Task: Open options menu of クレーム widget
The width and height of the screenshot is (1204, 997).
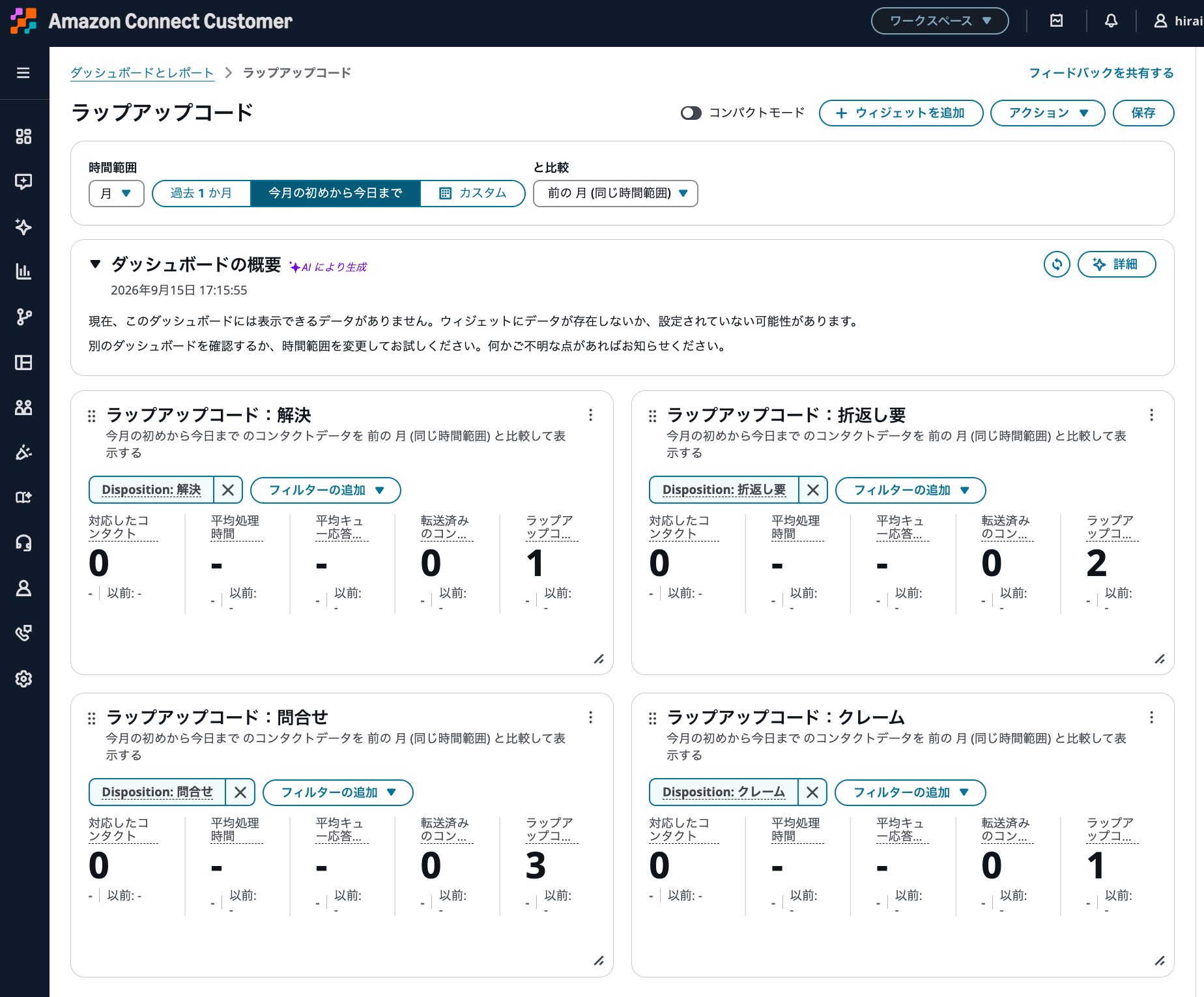Action: (x=1151, y=717)
